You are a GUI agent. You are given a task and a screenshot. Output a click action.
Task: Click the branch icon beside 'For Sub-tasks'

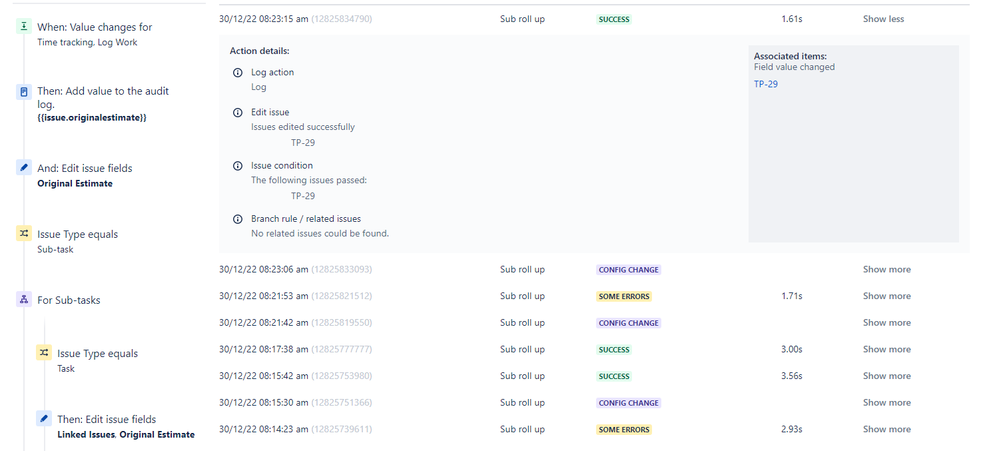pos(24,299)
